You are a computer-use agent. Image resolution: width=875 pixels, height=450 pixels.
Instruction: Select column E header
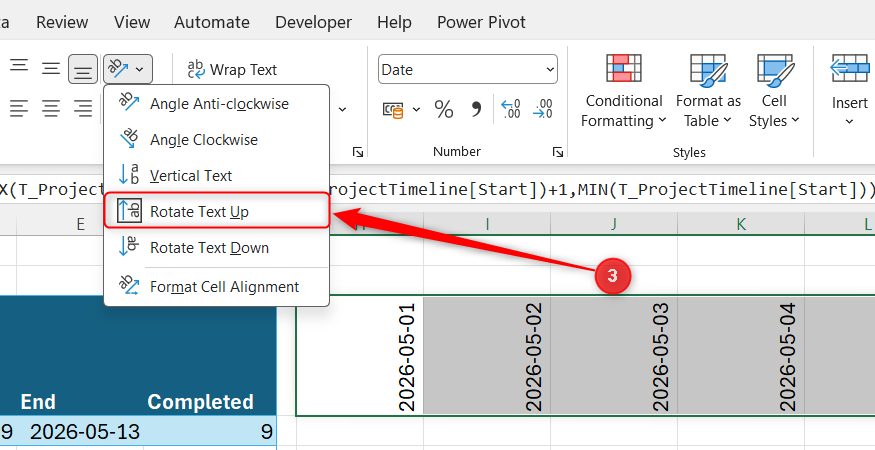pos(80,224)
